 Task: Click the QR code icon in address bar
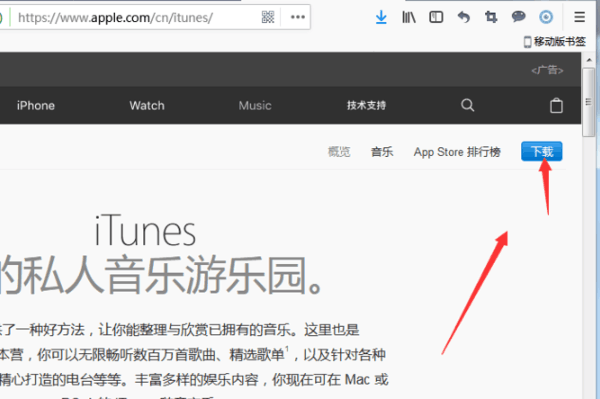click(x=268, y=17)
